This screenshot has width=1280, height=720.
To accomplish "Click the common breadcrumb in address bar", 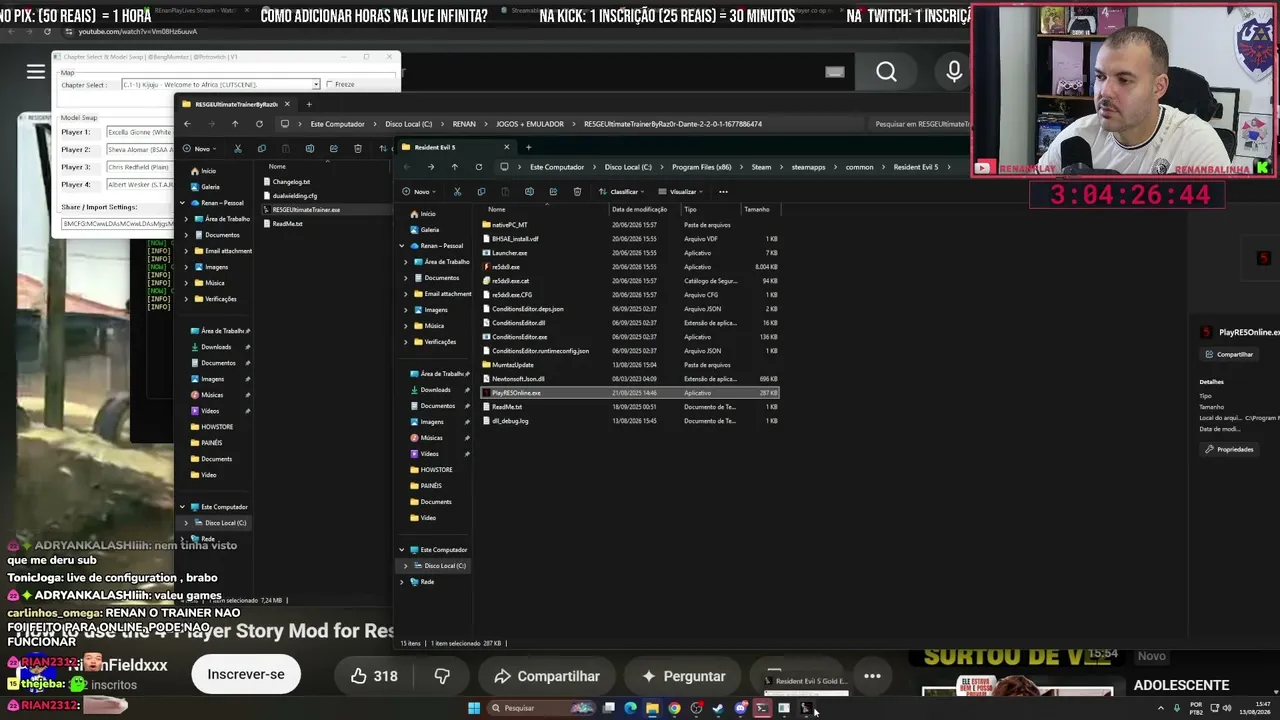I will (x=859, y=167).
